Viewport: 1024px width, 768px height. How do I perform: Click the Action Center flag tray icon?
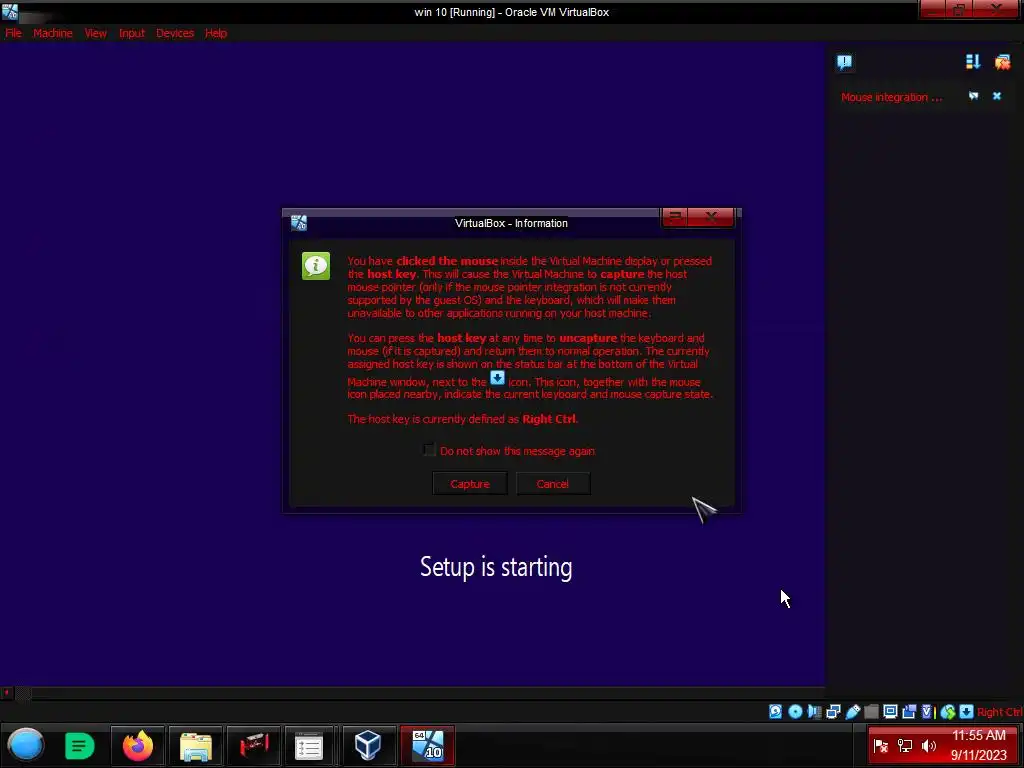[880, 746]
